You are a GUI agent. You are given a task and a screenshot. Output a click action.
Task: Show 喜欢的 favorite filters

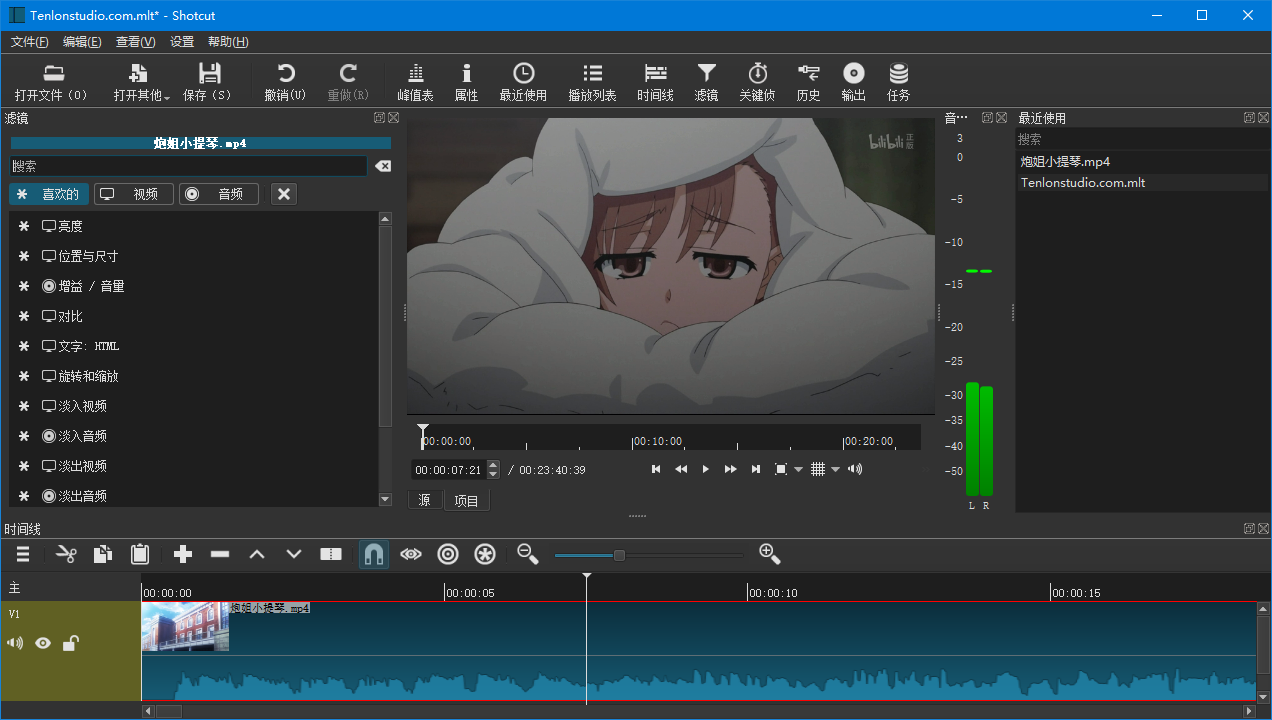click(49, 194)
